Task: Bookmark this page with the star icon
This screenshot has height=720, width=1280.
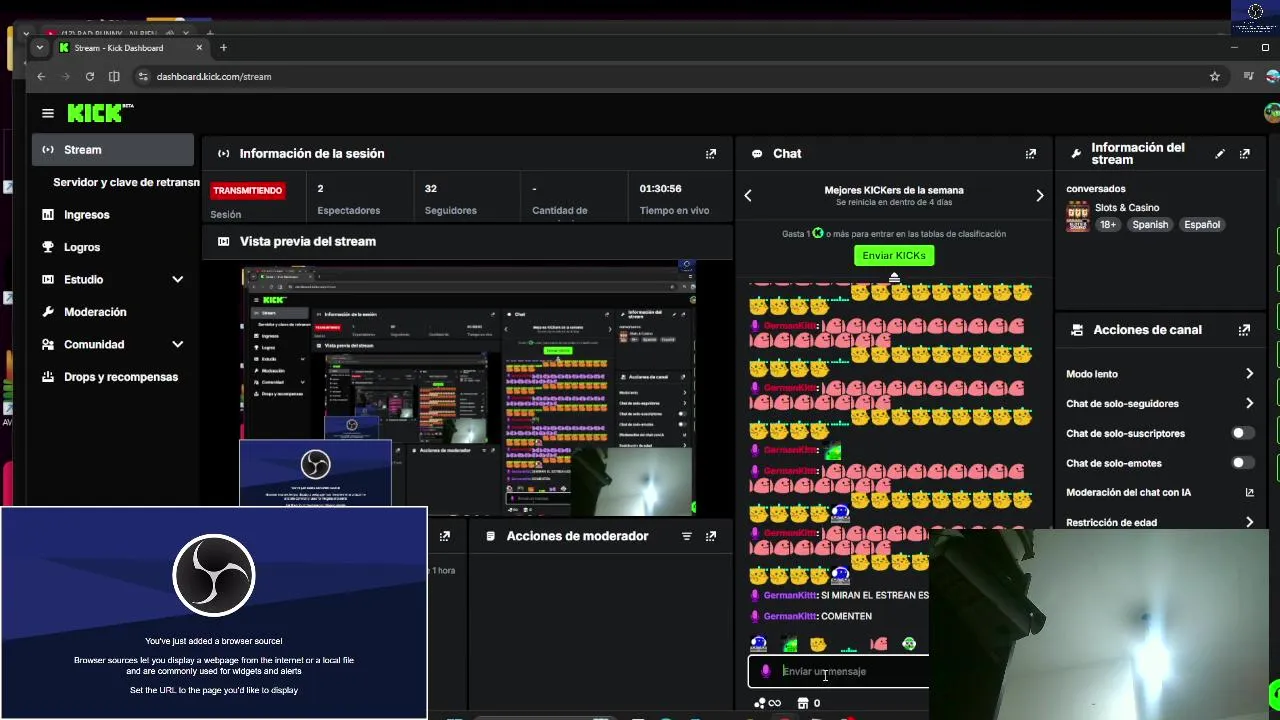Action: click(x=1215, y=76)
